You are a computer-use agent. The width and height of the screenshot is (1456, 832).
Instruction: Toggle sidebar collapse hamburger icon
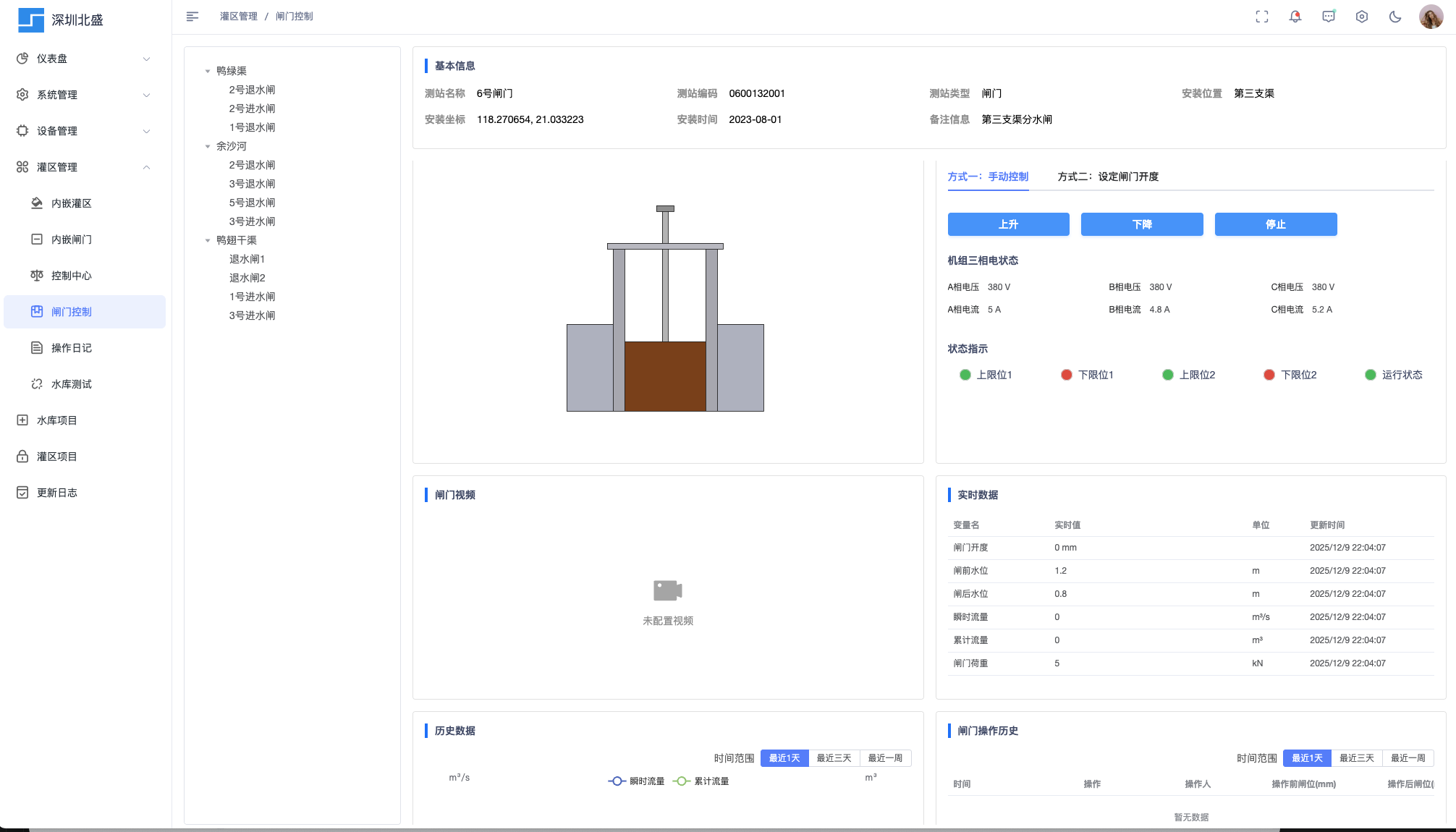[192, 17]
